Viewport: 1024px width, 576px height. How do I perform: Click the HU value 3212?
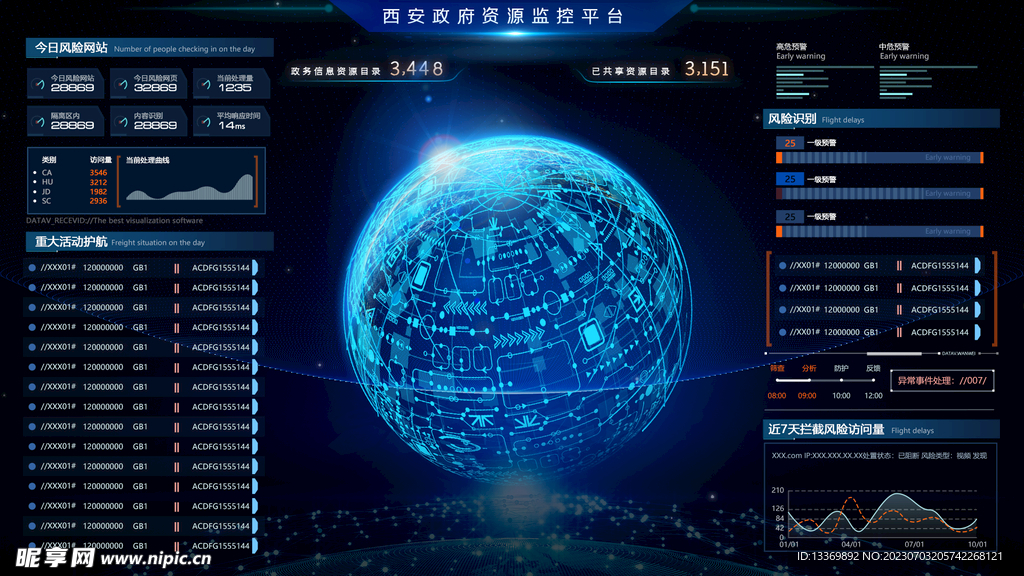[x=98, y=182]
